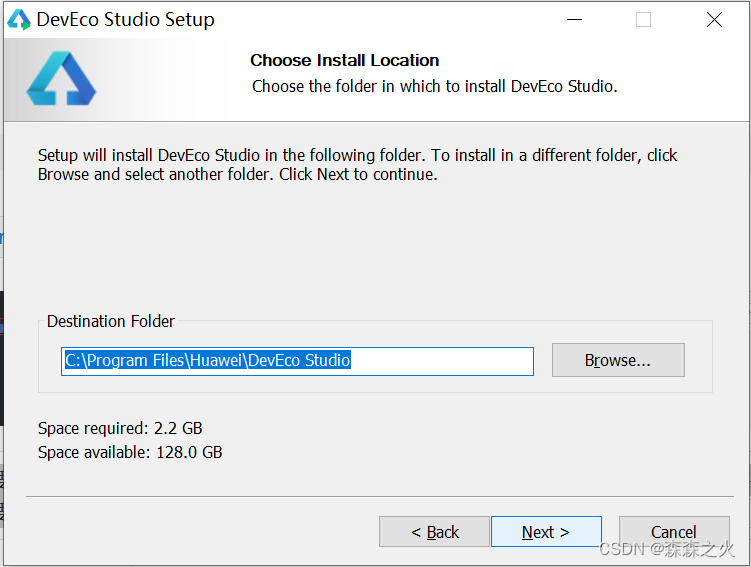
Task: Click the 'Setup will install DevEco Studio' instructions
Action: [357, 165]
